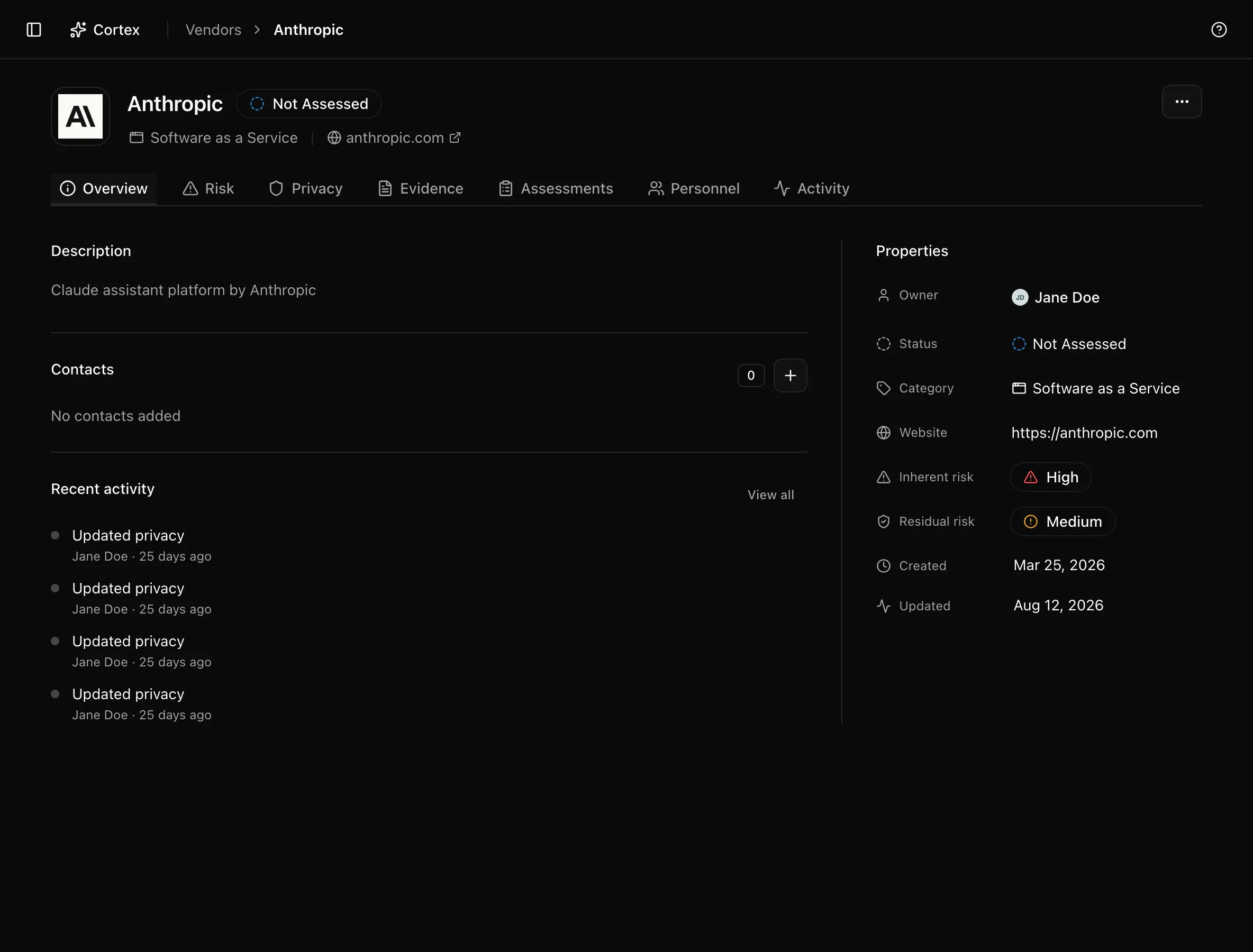
Task: Click the Cortex app name
Action: tap(116, 30)
